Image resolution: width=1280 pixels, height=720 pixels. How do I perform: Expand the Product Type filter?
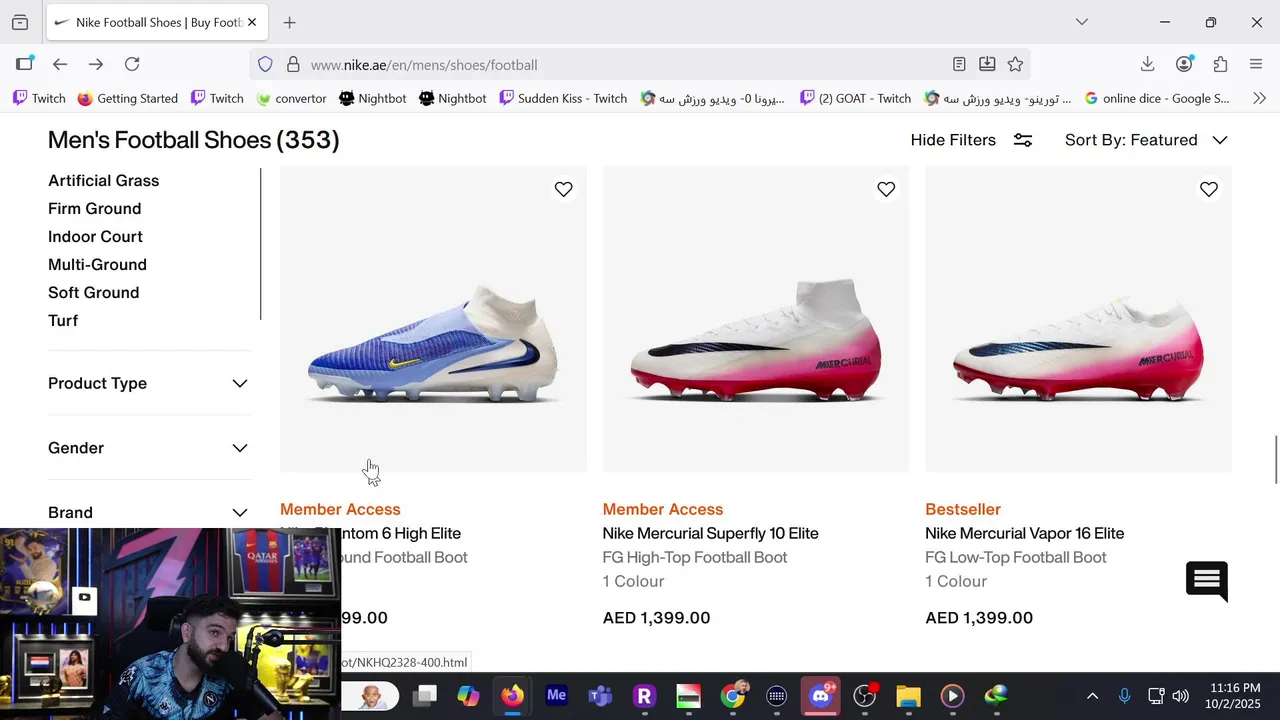[x=148, y=383]
